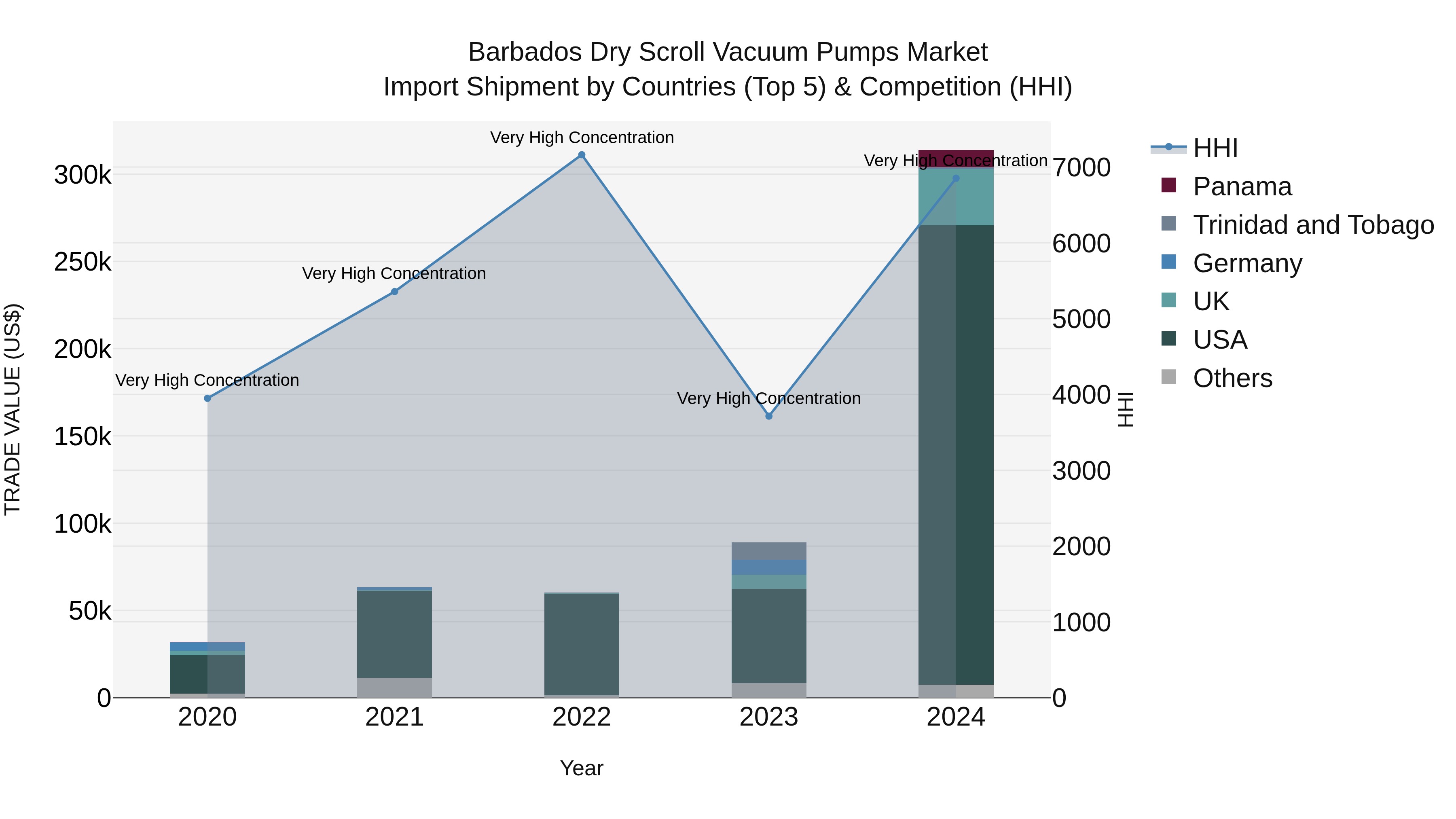Image resolution: width=1456 pixels, height=819 pixels.
Task: Click the 50k y-axis tick label
Action: (x=90, y=611)
